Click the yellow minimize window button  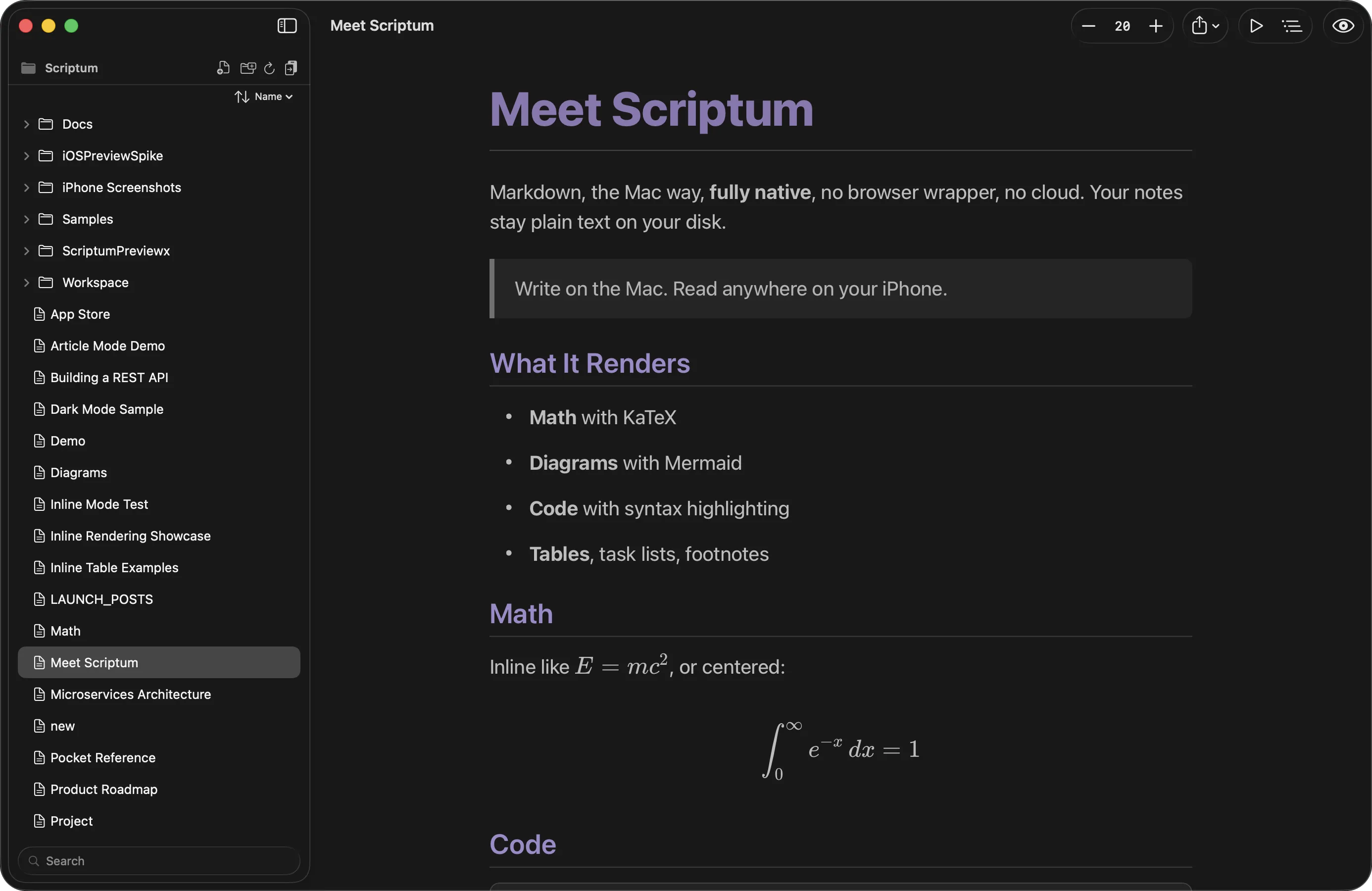point(49,26)
